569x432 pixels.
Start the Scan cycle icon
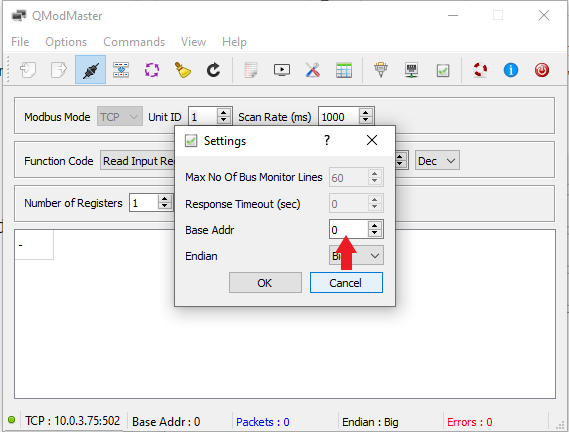click(152, 70)
